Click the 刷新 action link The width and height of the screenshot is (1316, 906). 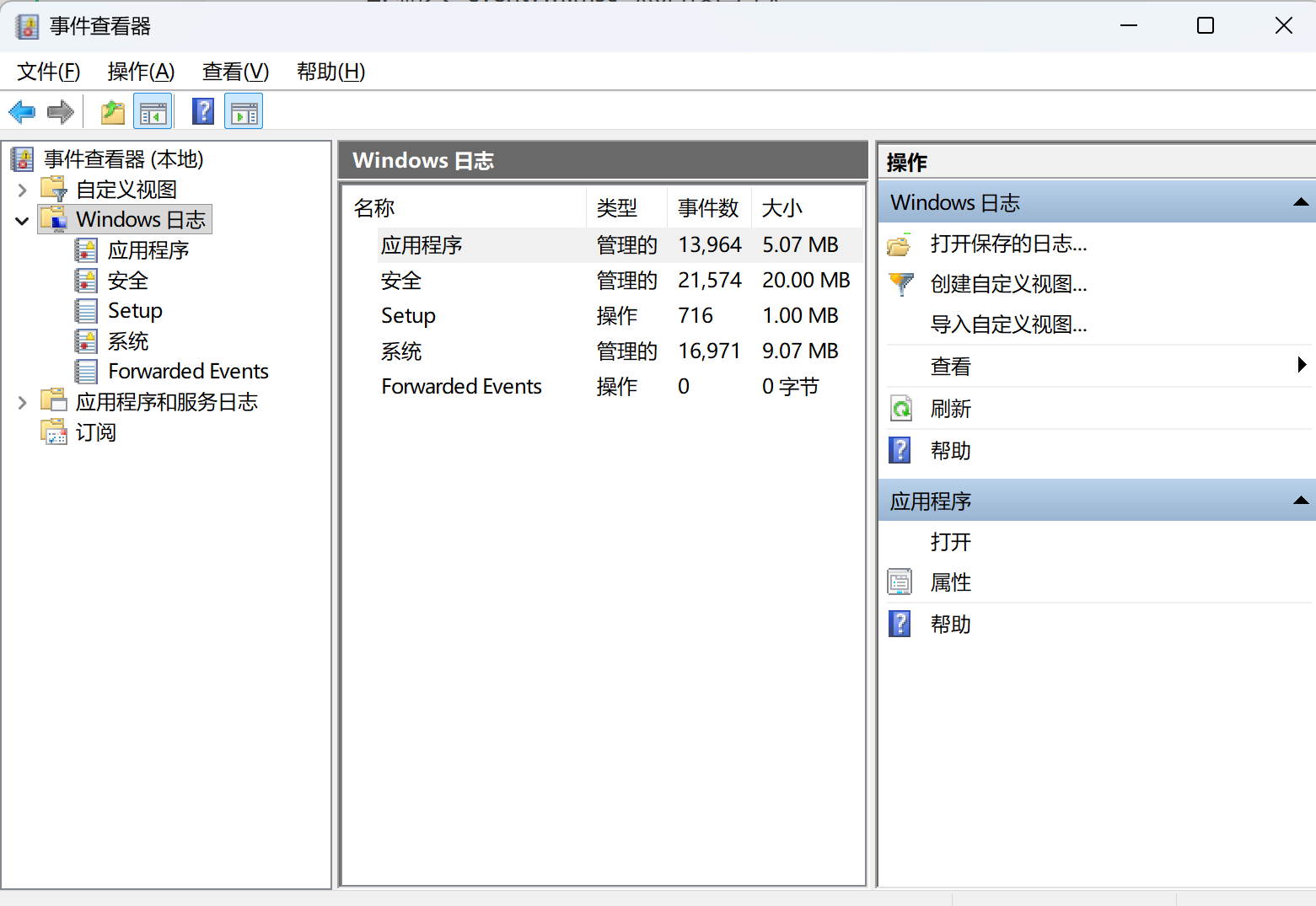950,409
